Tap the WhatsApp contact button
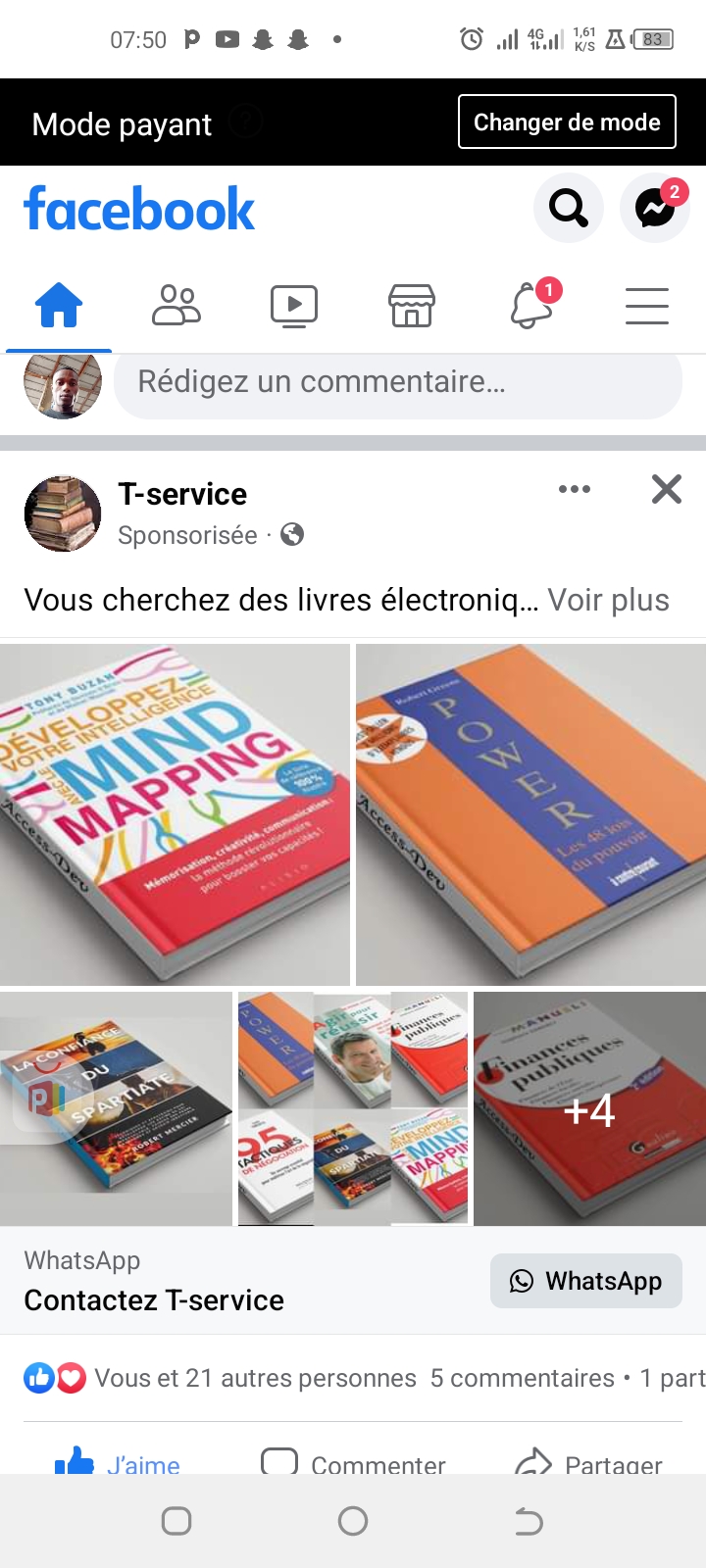The image size is (706, 1568). (x=586, y=1281)
